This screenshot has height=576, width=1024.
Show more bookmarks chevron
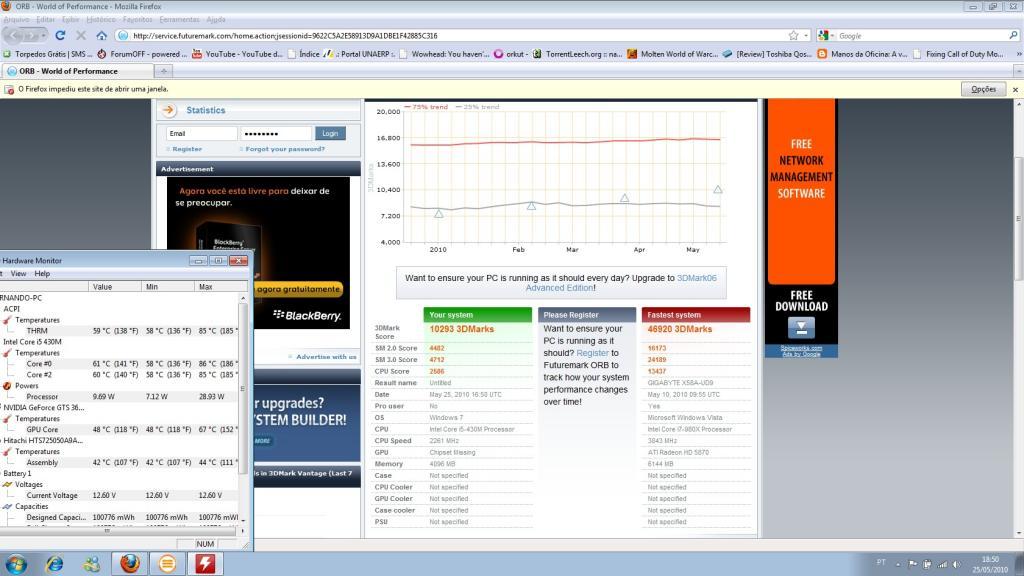1018,54
